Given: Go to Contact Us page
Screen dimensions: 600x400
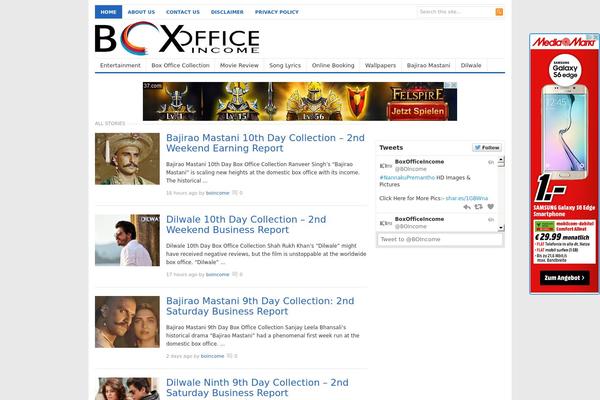Looking at the screenshot, I should pos(183,12).
